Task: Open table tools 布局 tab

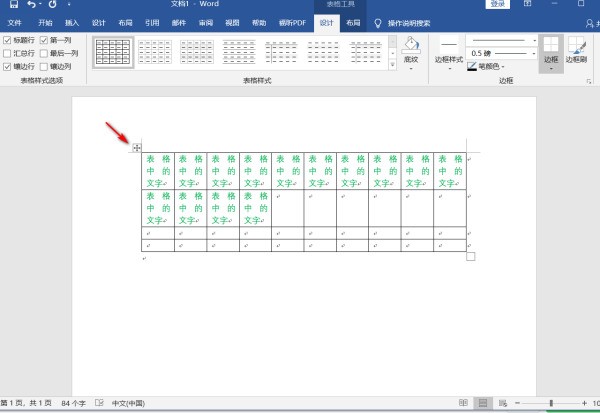Action: (353, 23)
